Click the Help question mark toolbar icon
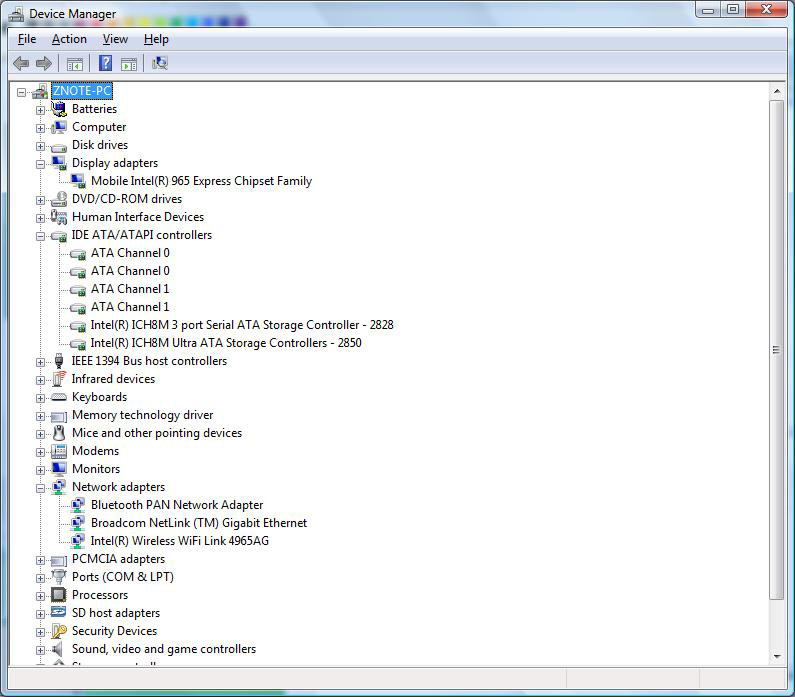 point(105,63)
